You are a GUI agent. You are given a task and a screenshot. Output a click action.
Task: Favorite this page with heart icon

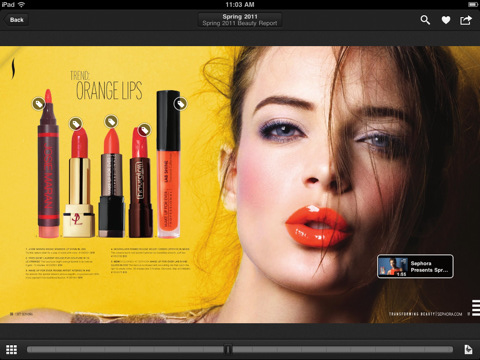pos(446,20)
